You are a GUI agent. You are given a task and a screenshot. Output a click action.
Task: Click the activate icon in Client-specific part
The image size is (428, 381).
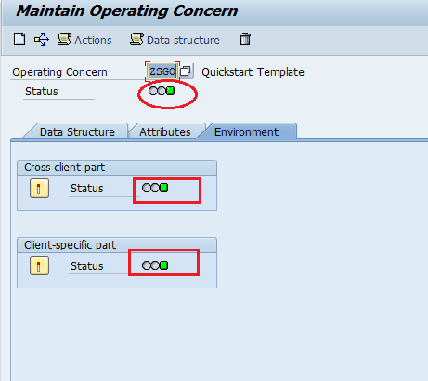point(39,266)
